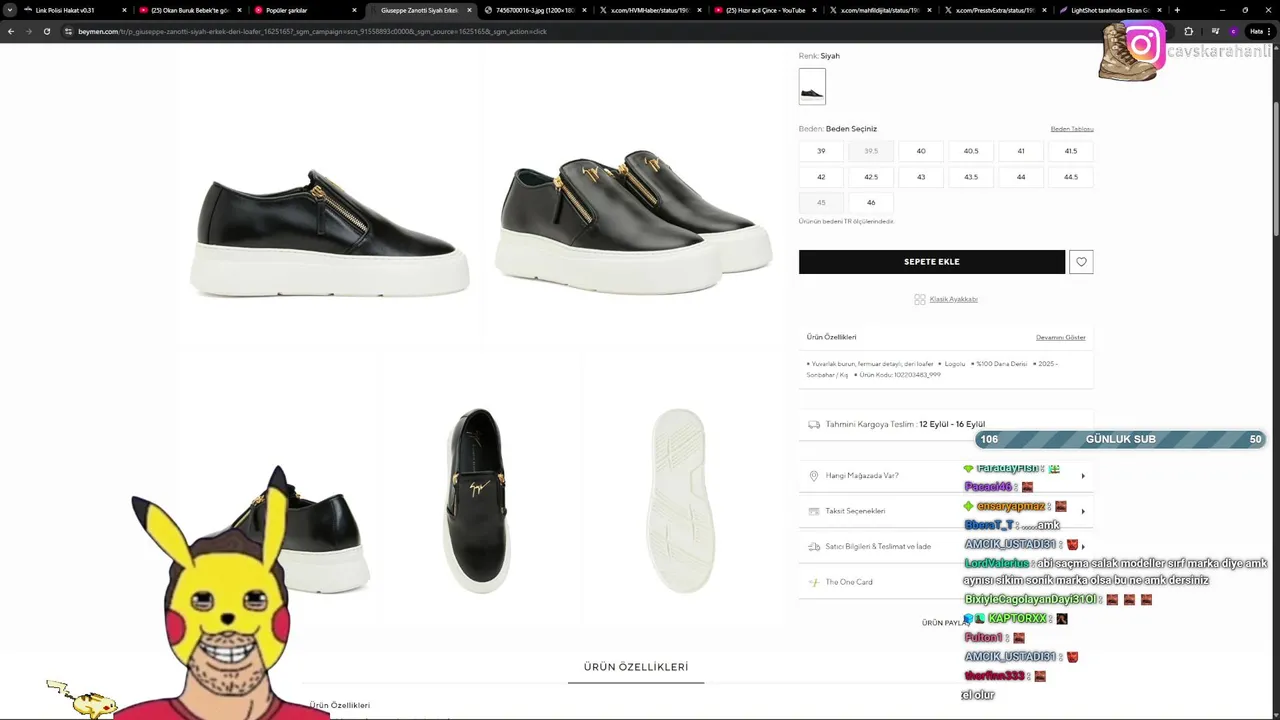
Task: Go back with browser back arrow
Action: pyautogui.click(x=10, y=31)
